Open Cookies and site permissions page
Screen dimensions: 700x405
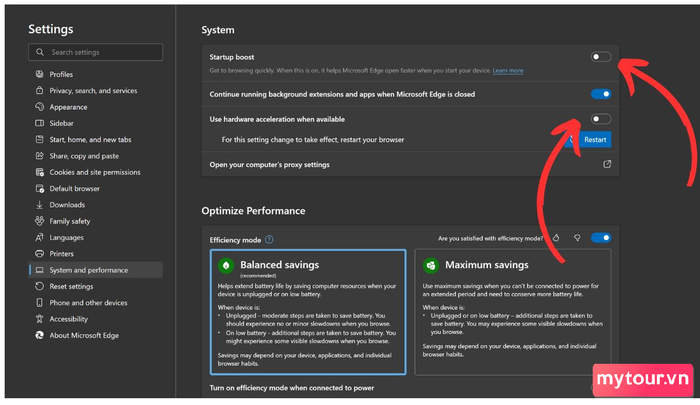point(96,172)
